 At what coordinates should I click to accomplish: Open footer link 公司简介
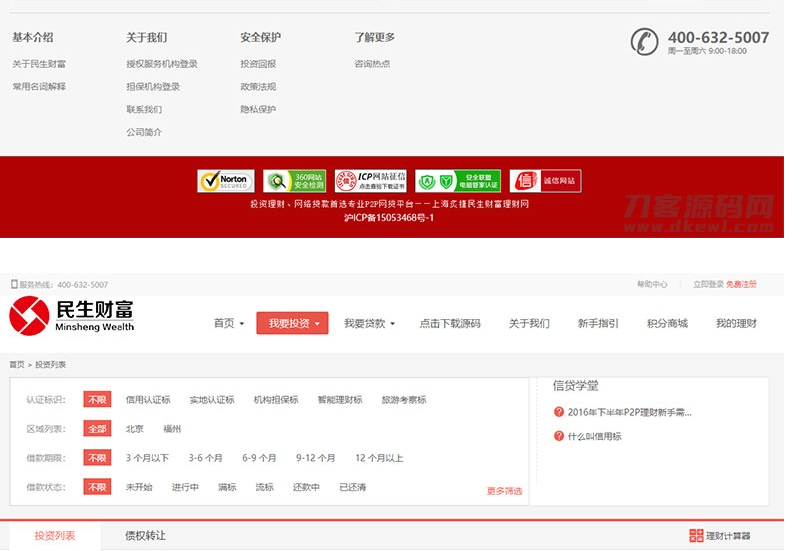tap(144, 132)
